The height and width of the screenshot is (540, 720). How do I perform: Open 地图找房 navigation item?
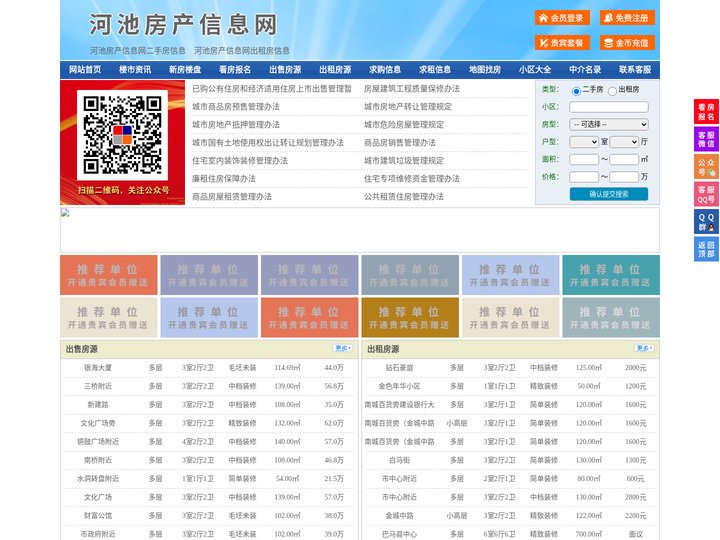[x=485, y=70]
